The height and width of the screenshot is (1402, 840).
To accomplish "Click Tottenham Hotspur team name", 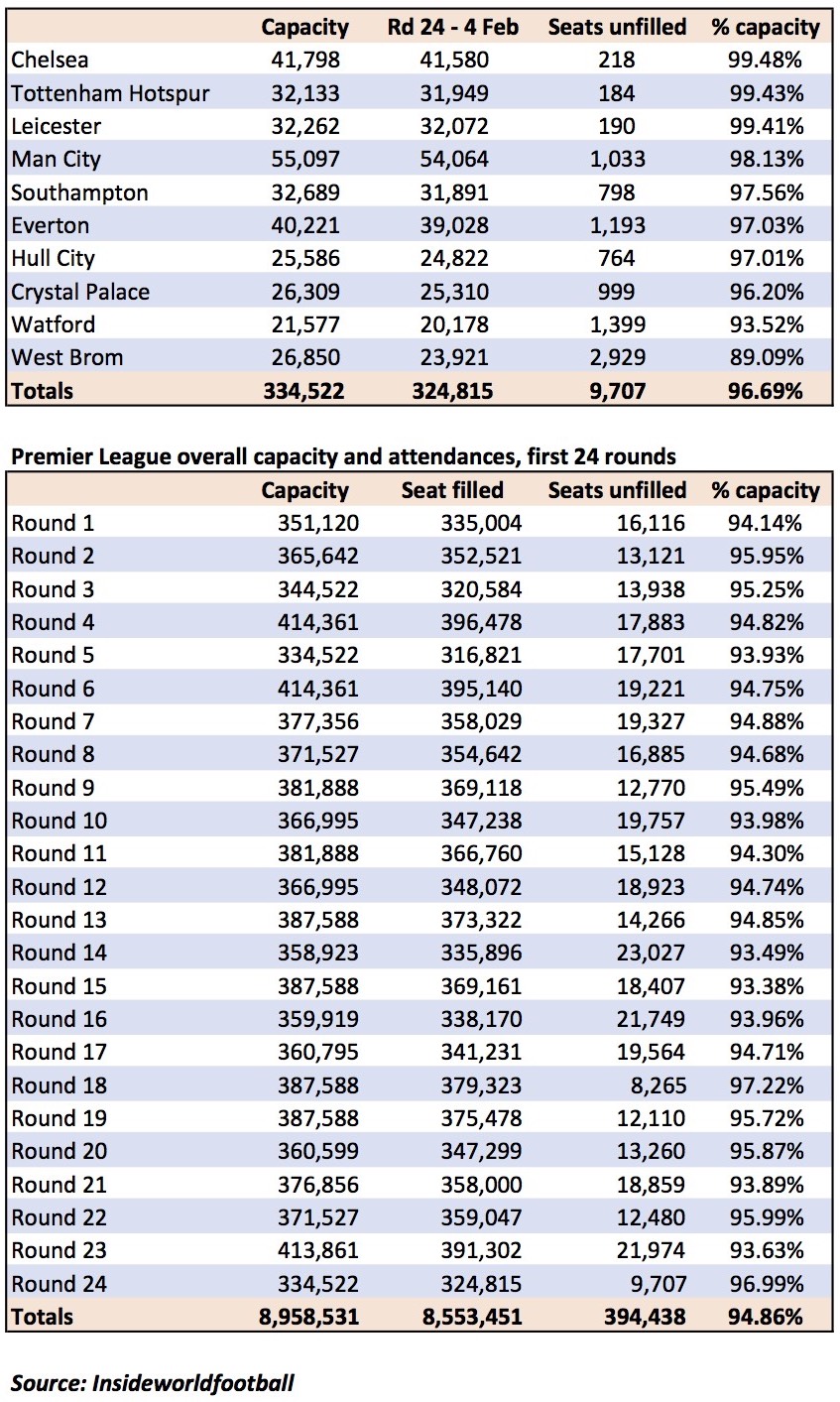I will (110, 93).
